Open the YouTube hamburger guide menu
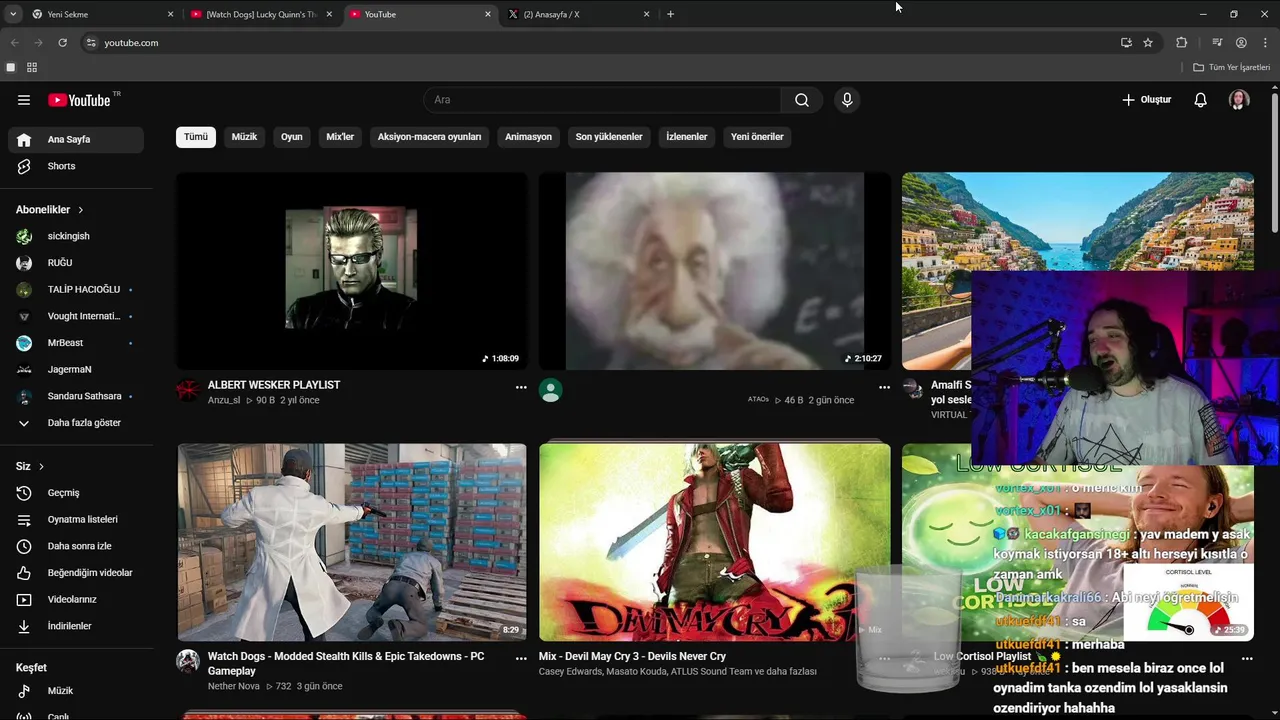The image size is (1280, 720). pyautogui.click(x=24, y=100)
